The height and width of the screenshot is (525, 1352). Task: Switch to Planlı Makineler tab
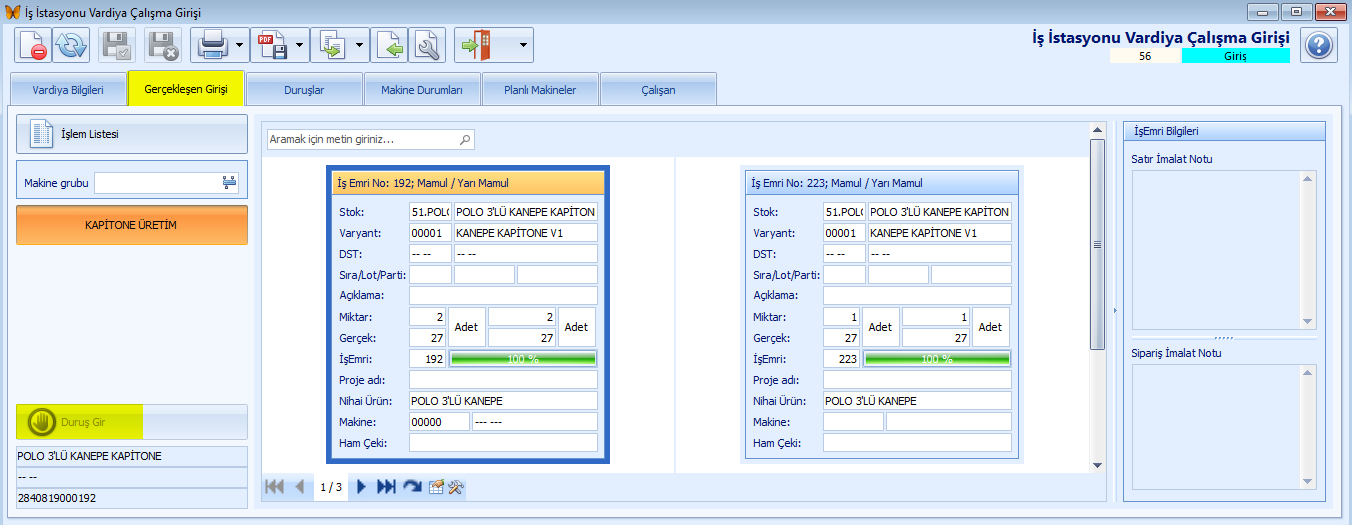point(540,89)
